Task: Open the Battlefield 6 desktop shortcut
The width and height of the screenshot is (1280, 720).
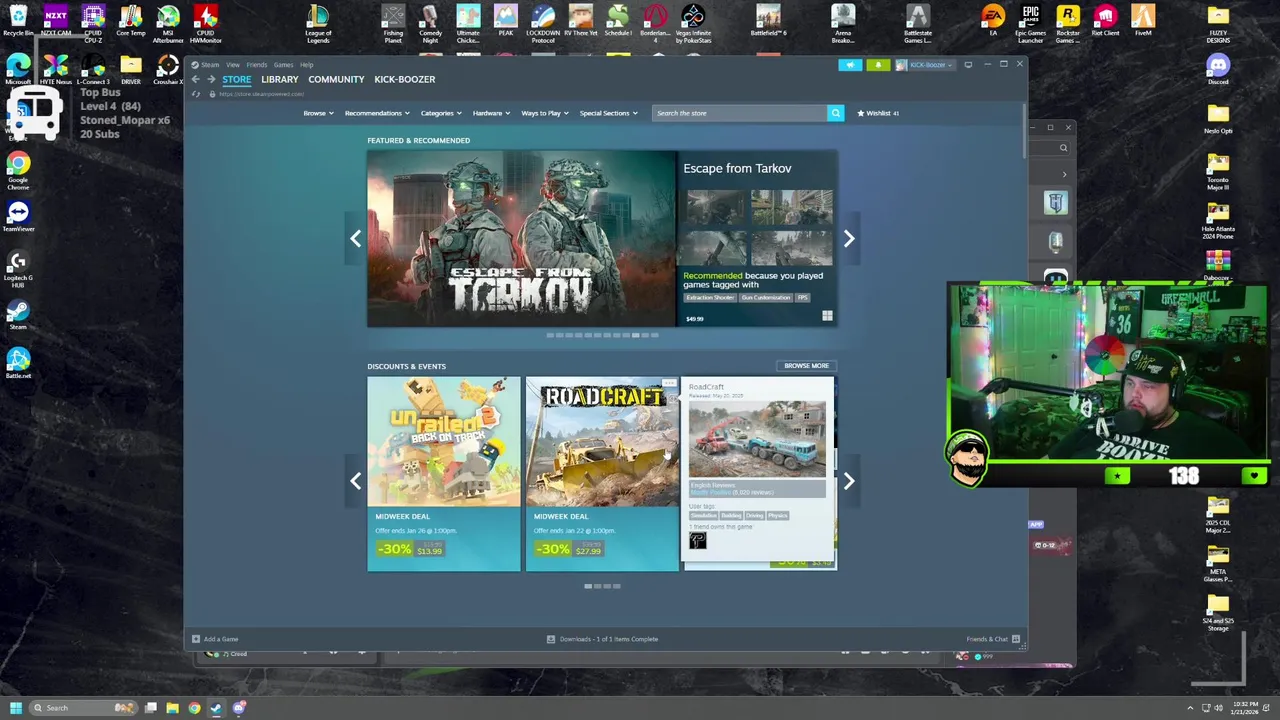Action: (768, 22)
